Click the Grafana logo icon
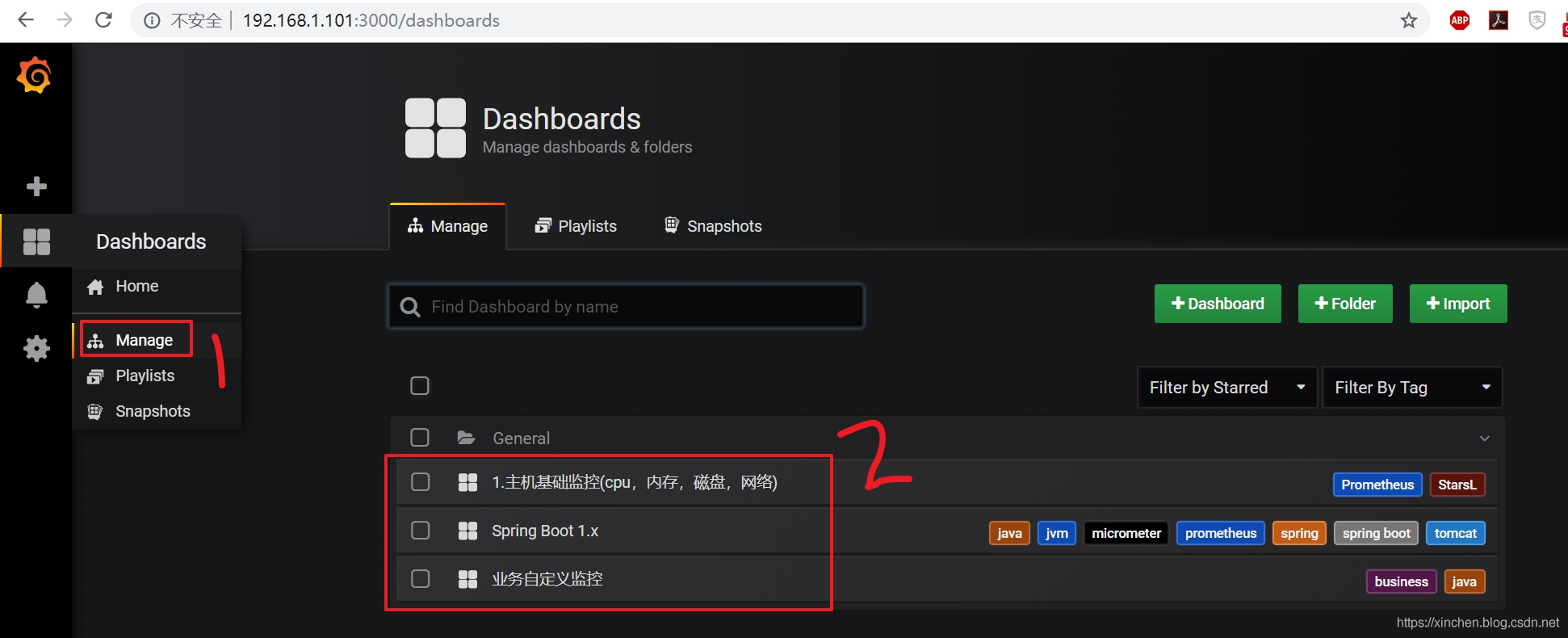 point(35,75)
